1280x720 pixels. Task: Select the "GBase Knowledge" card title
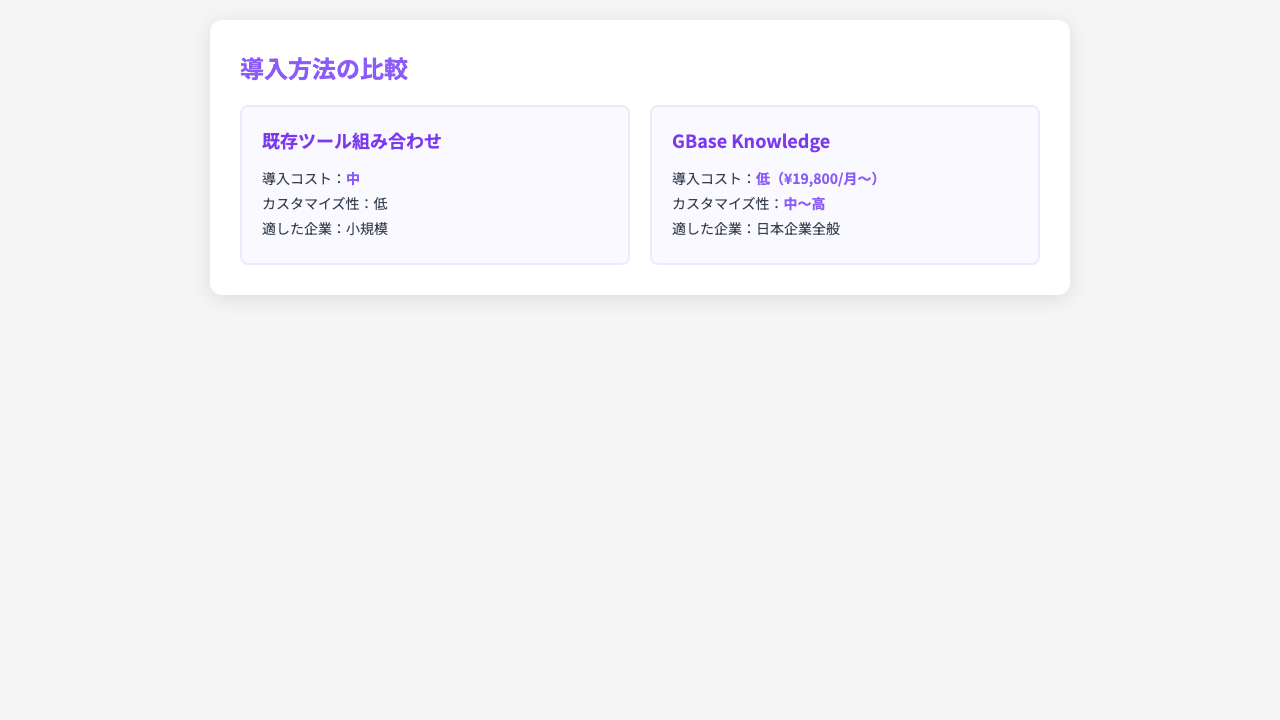click(751, 141)
